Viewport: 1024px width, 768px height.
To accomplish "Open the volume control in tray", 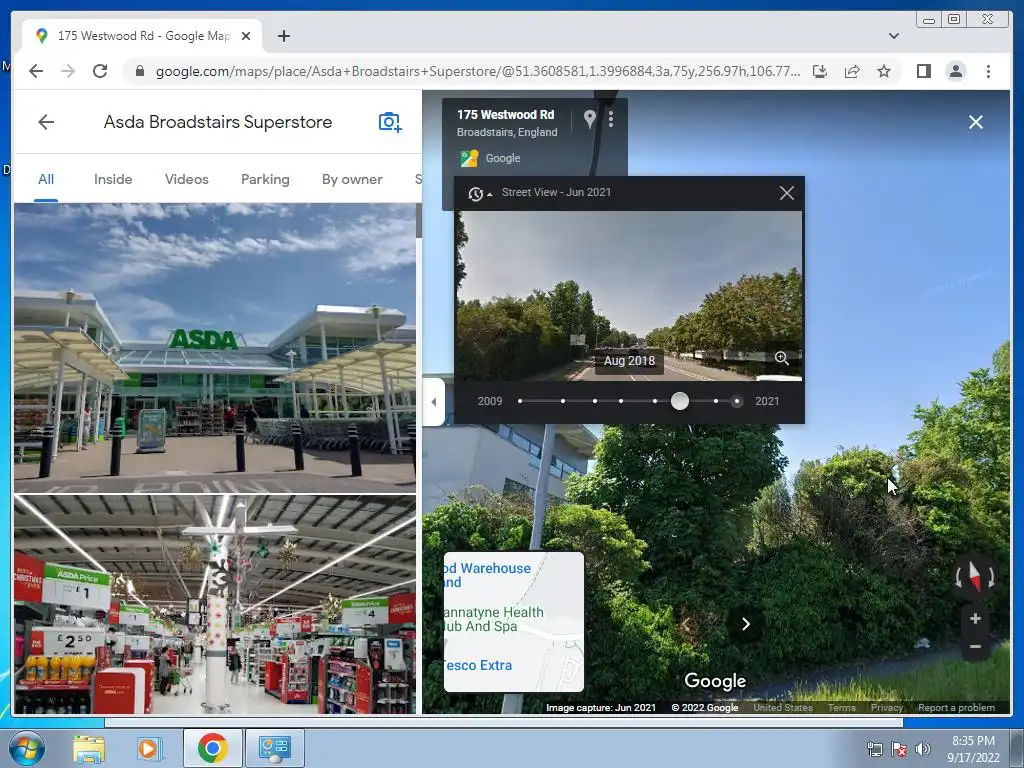I will 923,749.
